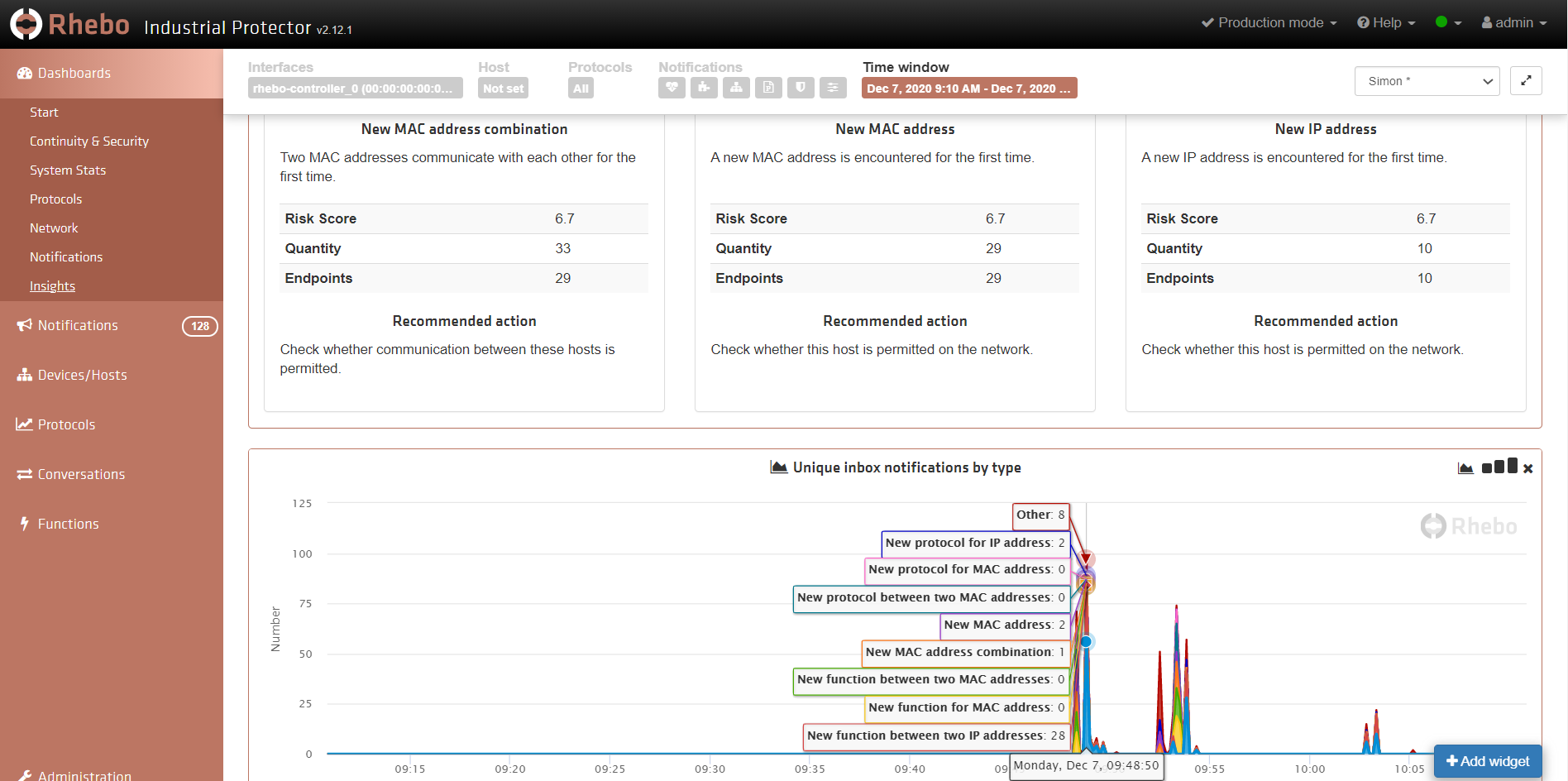Switch widget to area chart view
Image resolution: width=1568 pixels, height=781 pixels.
(1465, 468)
